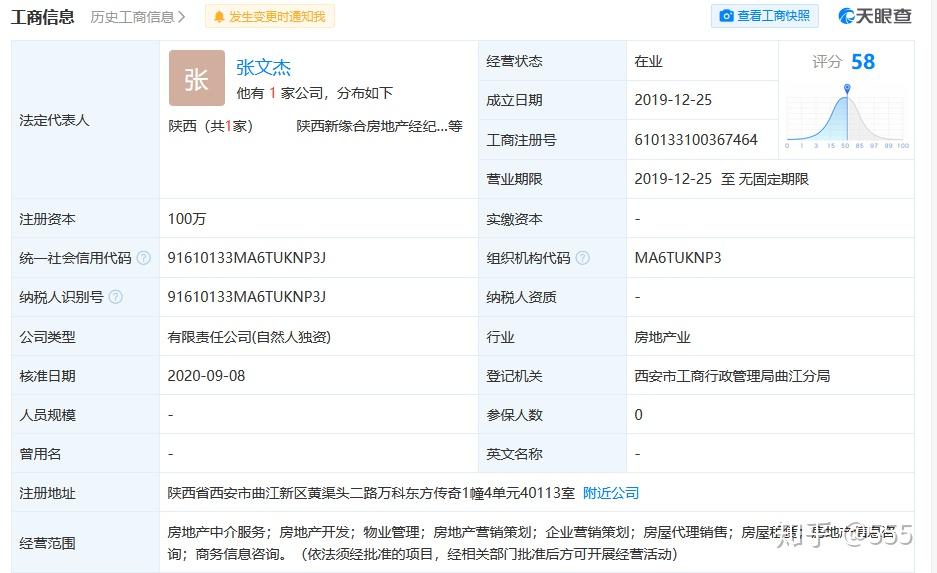The height and width of the screenshot is (573, 937).
Task: Click 附近公司 link next to address
Action: [611, 493]
